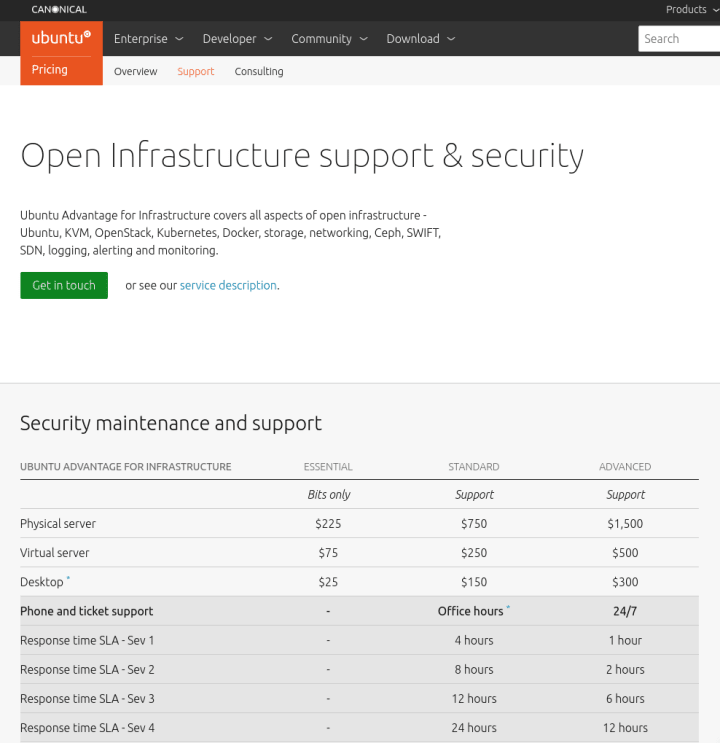Viewport: 720px width, 743px height.
Task: Click the $500 Virtual server price
Action: coord(625,553)
